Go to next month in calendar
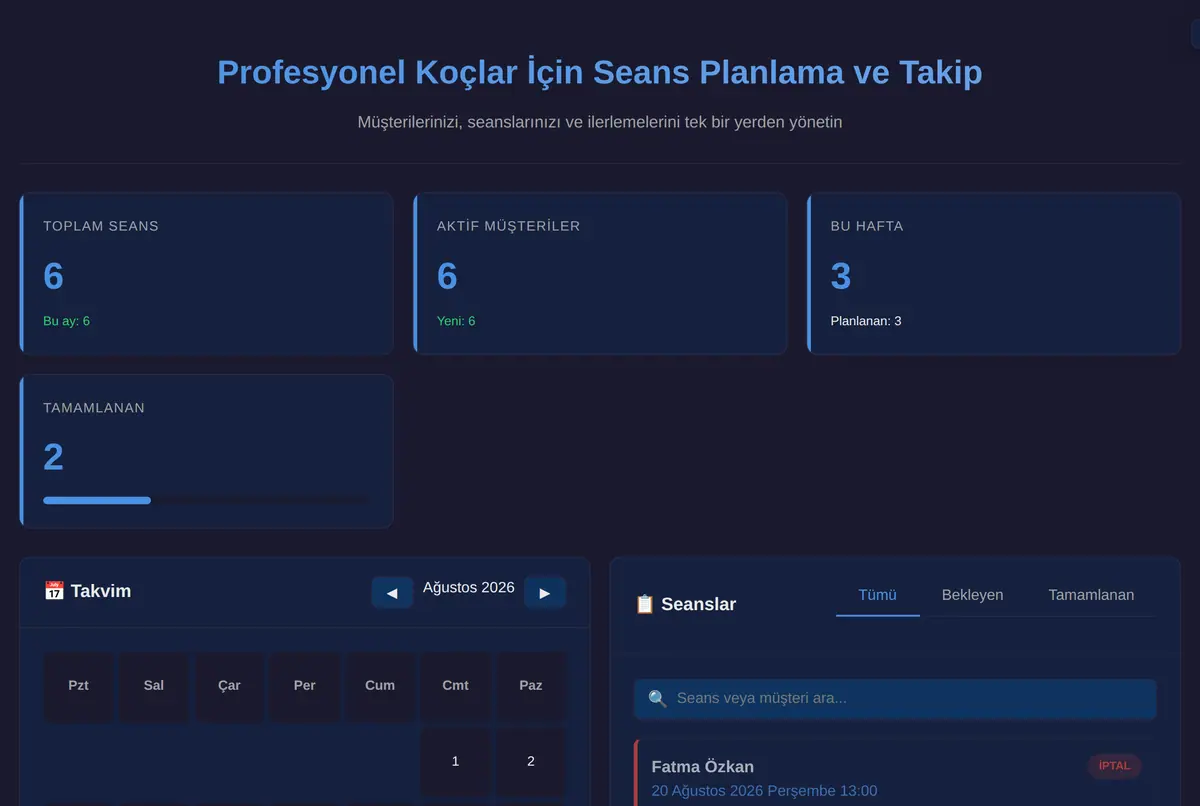 (x=545, y=592)
